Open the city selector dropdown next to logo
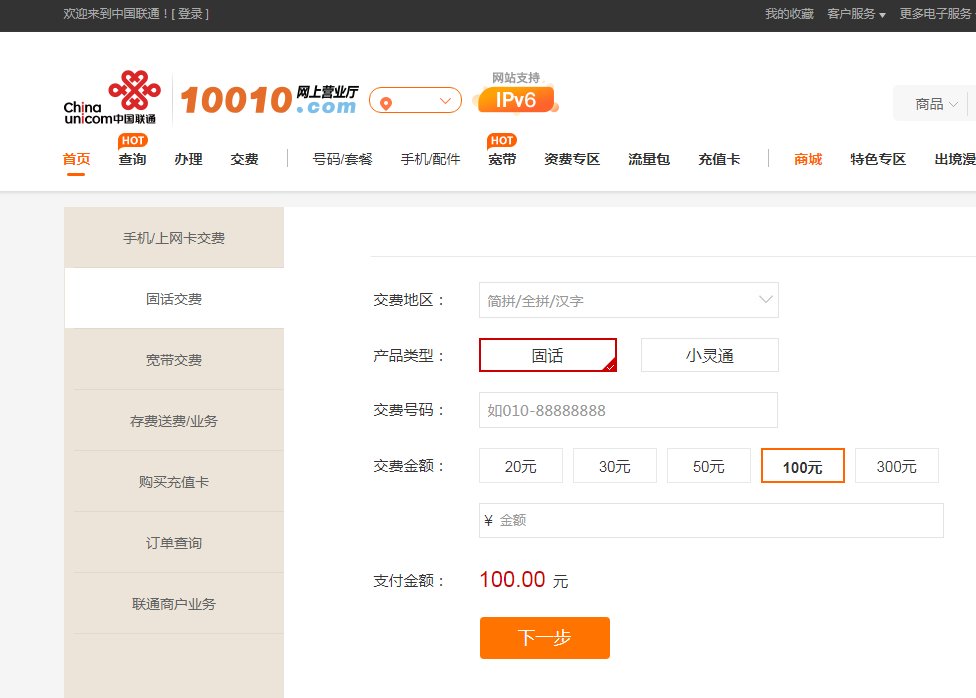This screenshot has width=976, height=698. [444, 100]
